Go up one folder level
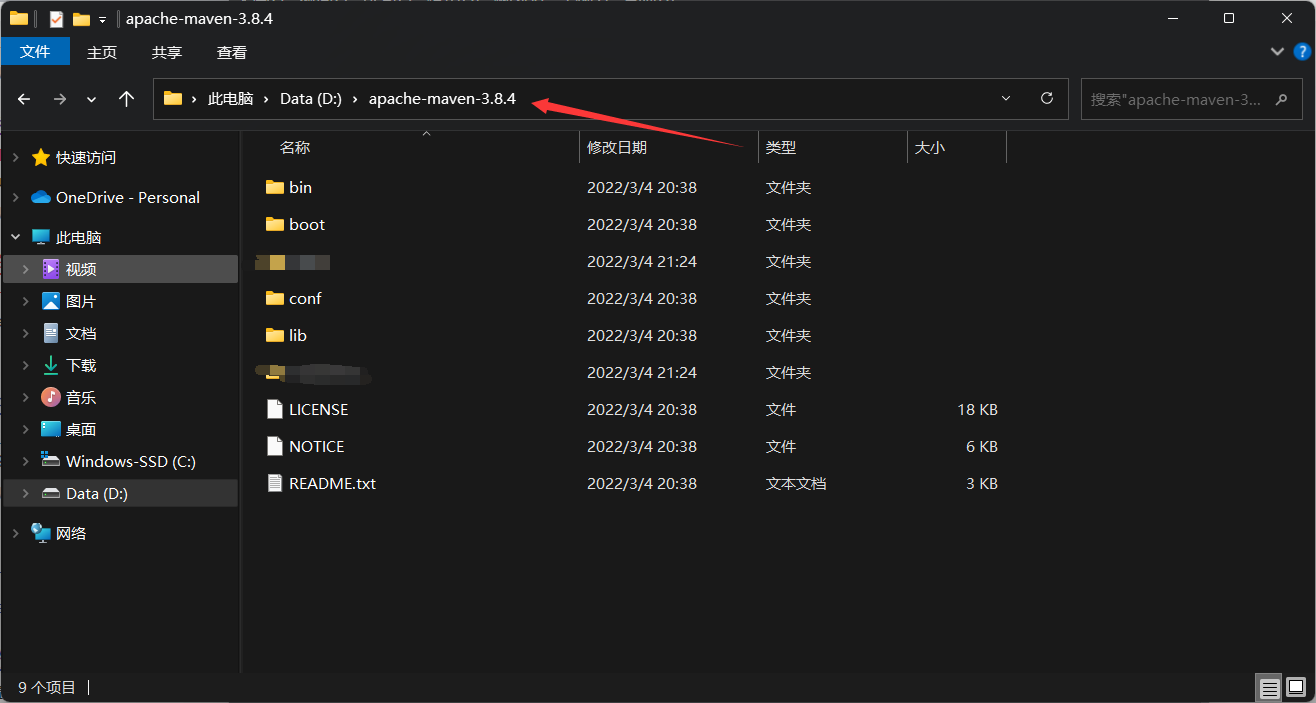1316x703 pixels. pos(126,99)
